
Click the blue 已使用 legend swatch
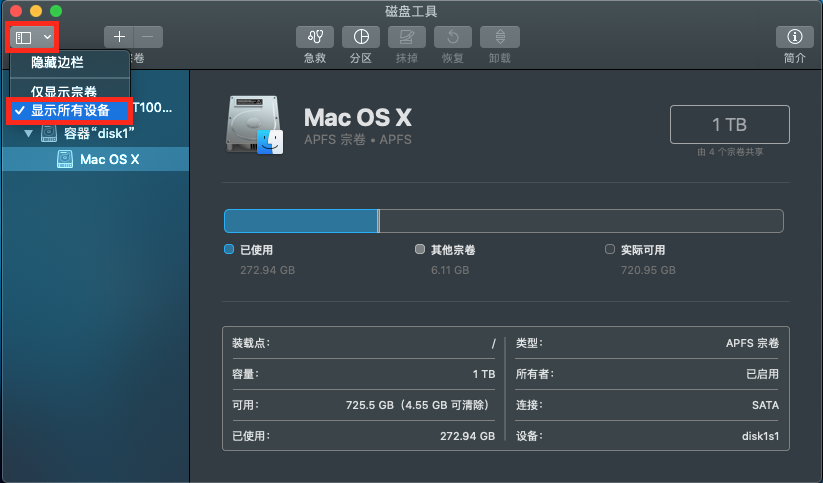(229, 250)
